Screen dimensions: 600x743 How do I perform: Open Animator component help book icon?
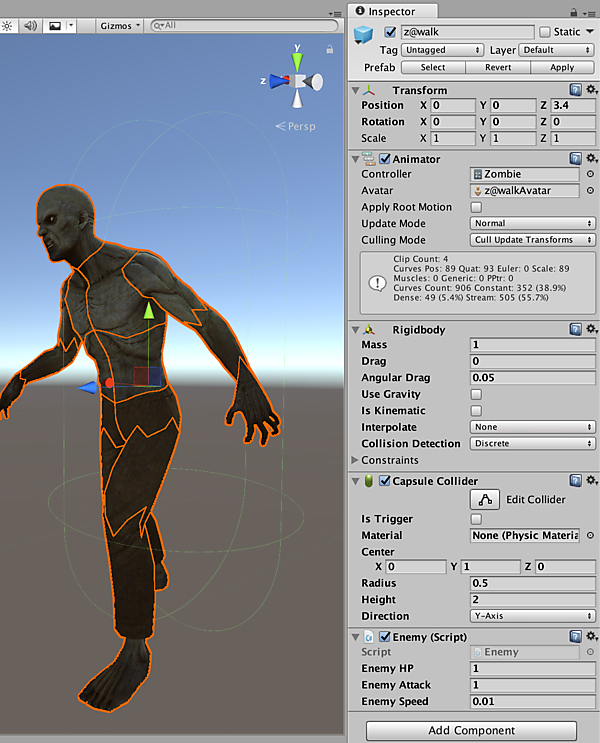click(575, 158)
